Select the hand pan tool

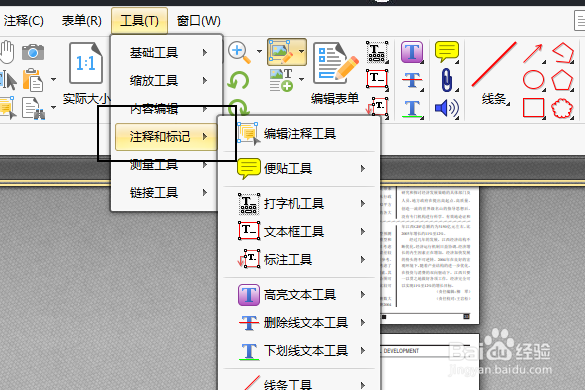[7, 52]
